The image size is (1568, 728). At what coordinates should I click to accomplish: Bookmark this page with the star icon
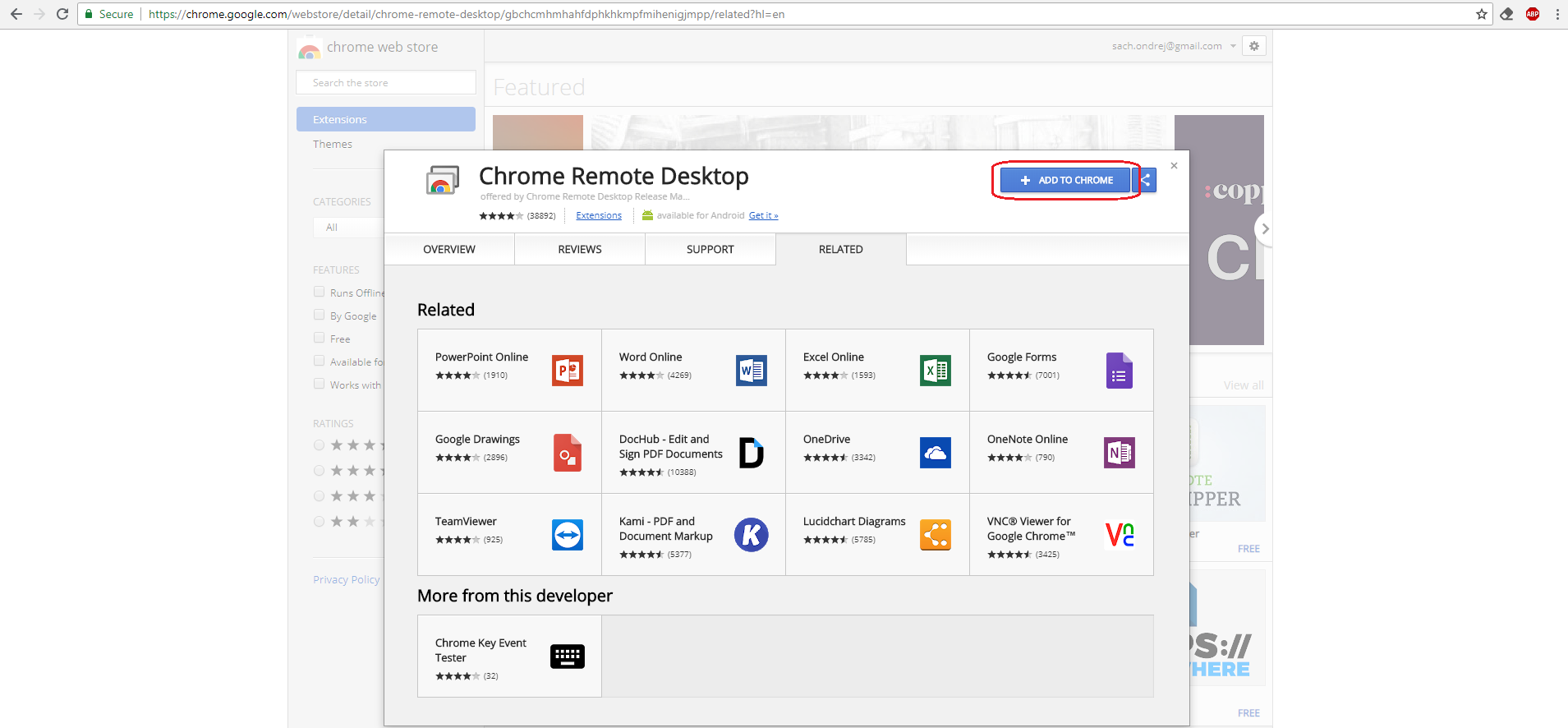[x=1482, y=14]
